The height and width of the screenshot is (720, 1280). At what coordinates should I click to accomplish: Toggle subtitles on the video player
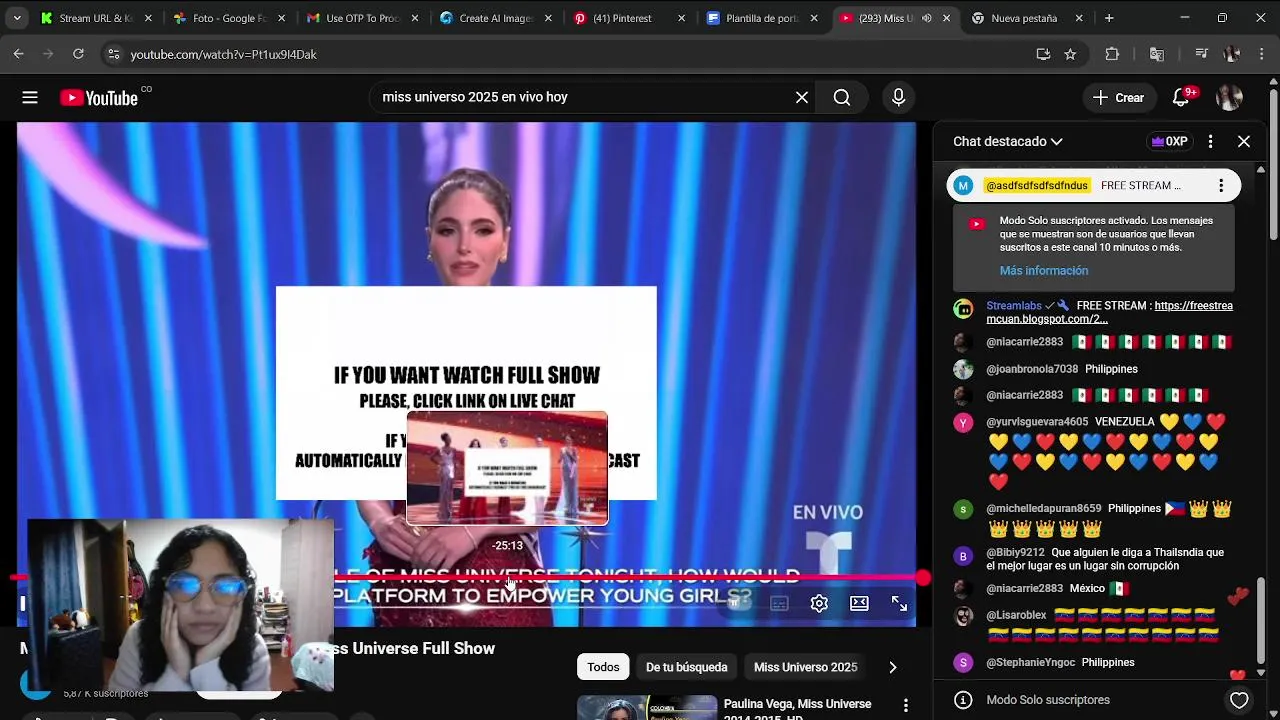(x=779, y=603)
